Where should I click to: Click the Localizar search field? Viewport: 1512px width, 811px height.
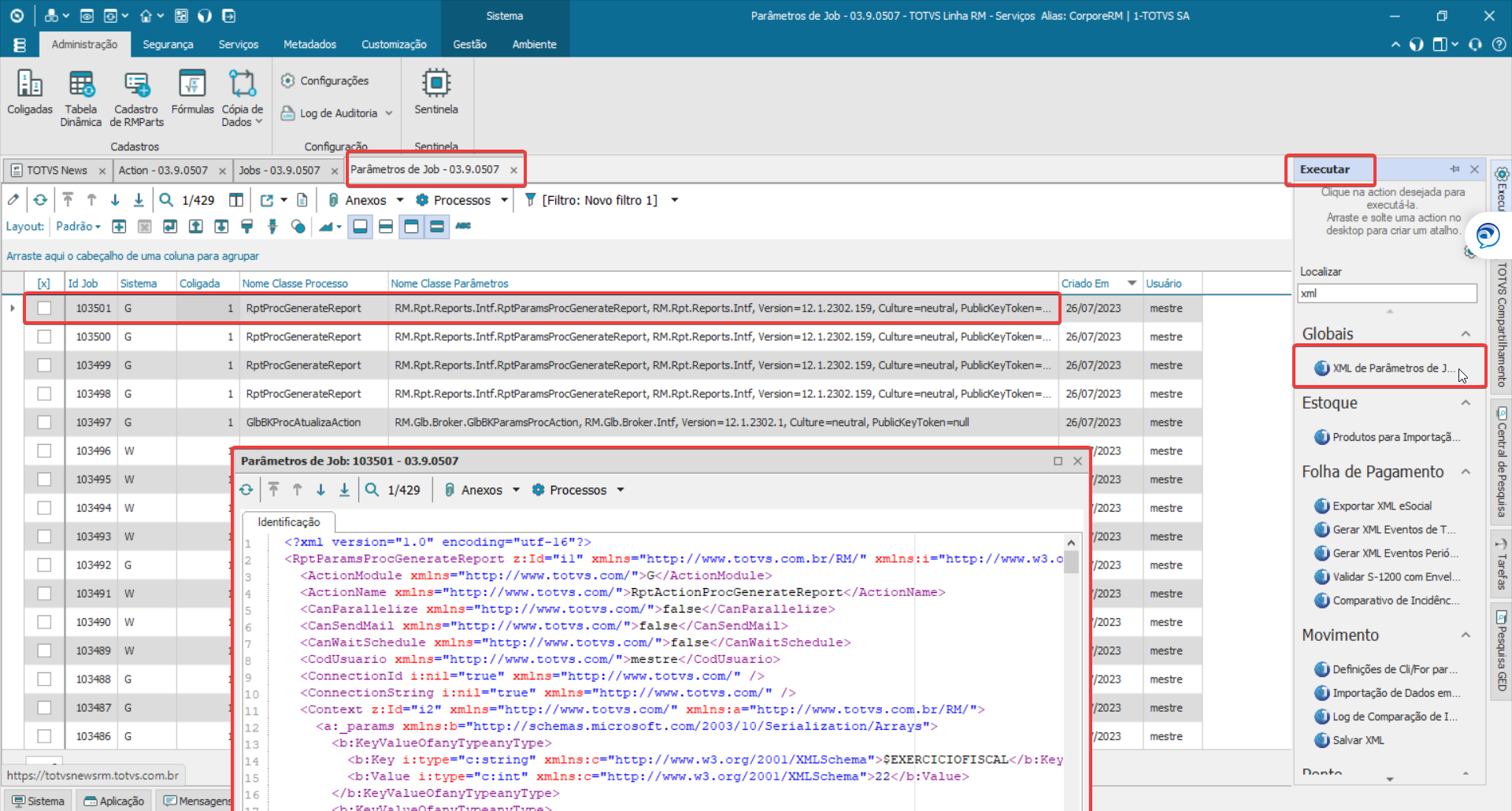tap(1387, 294)
